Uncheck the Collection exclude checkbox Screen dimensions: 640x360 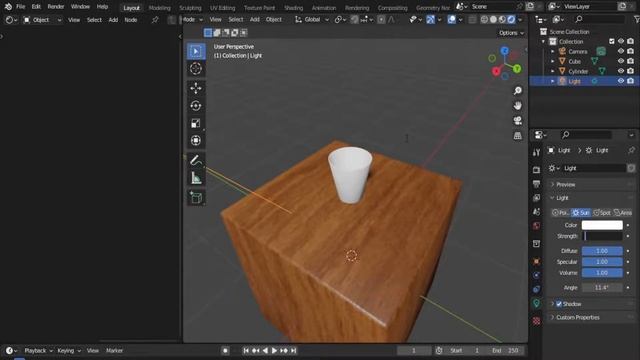click(x=611, y=41)
